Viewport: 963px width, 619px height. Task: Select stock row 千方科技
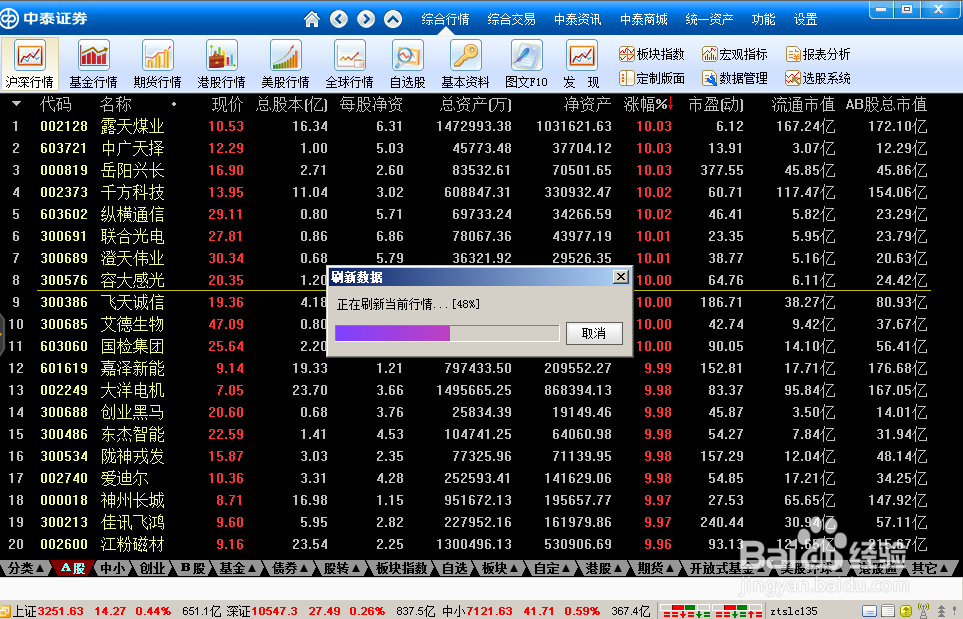[467, 192]
